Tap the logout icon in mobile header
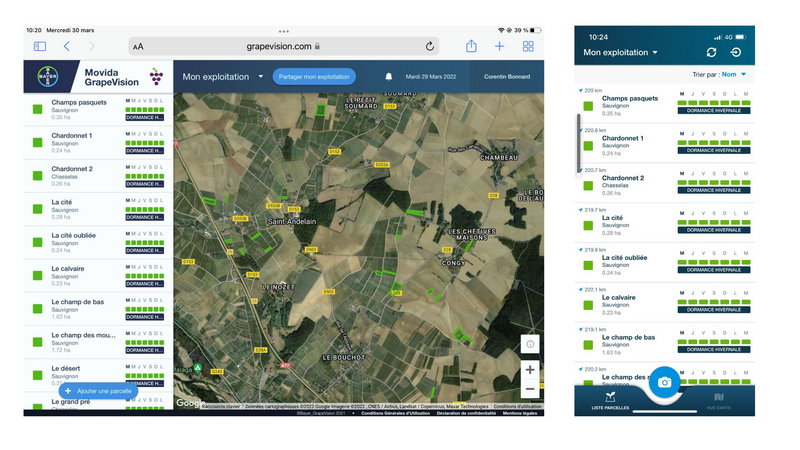This screenshot has height=450, width=800. pos(736,52)
